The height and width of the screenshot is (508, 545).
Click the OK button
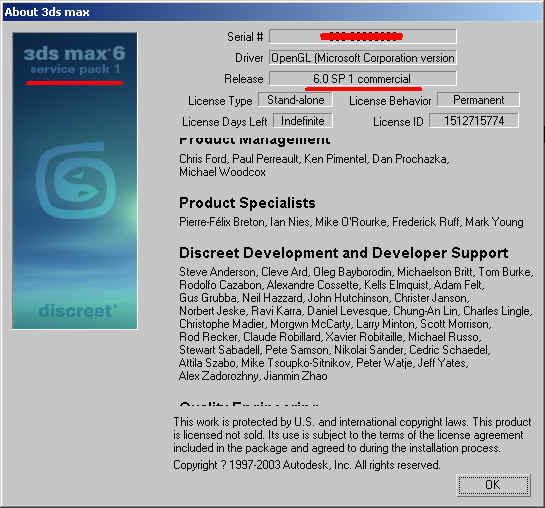pyautogui.click(x=494, y=485)
